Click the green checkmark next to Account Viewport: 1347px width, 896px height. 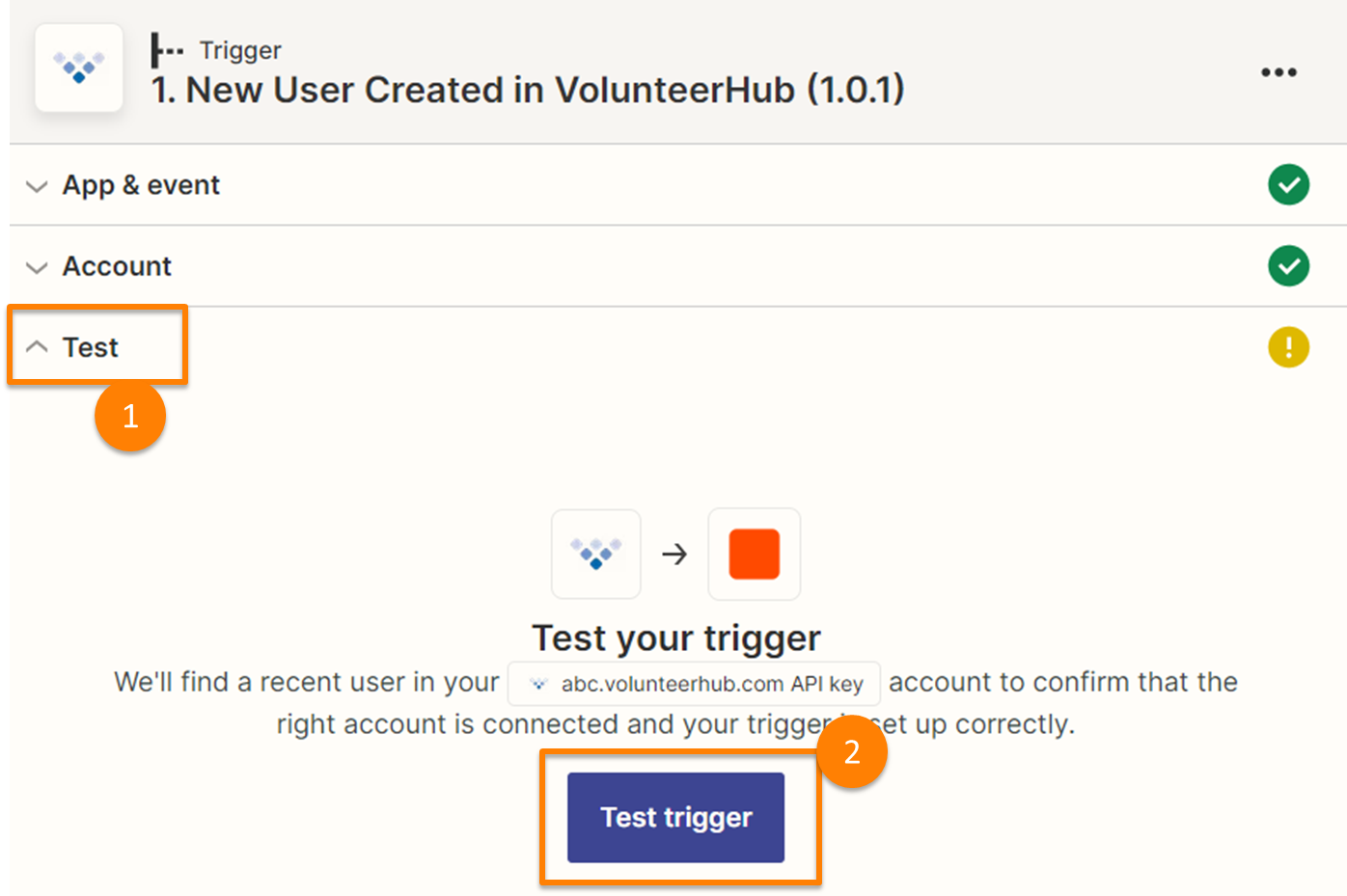pos(1288,266)
